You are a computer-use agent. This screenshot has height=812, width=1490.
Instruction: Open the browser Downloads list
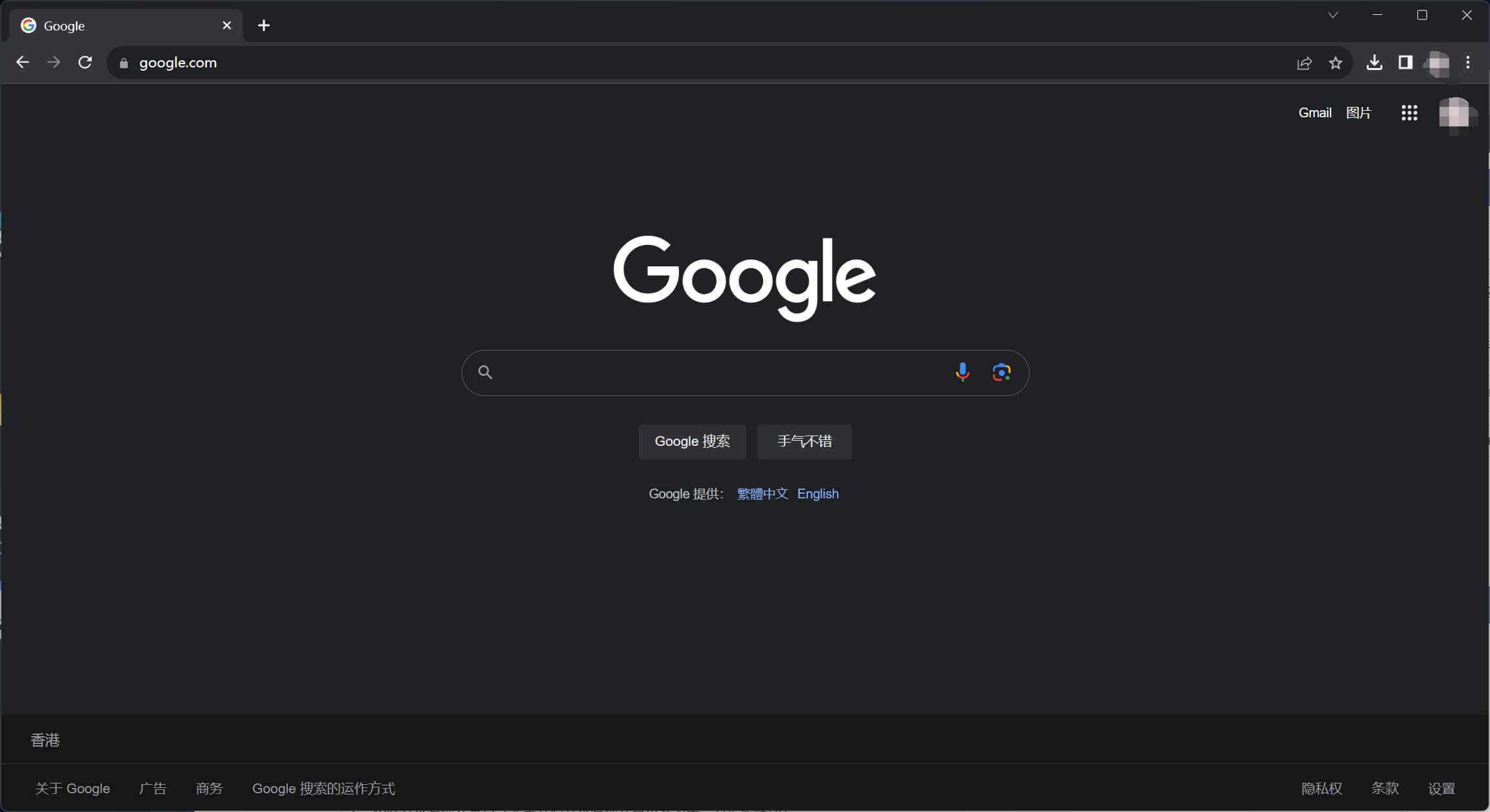pyautogui.click(x=1373, y=62)
